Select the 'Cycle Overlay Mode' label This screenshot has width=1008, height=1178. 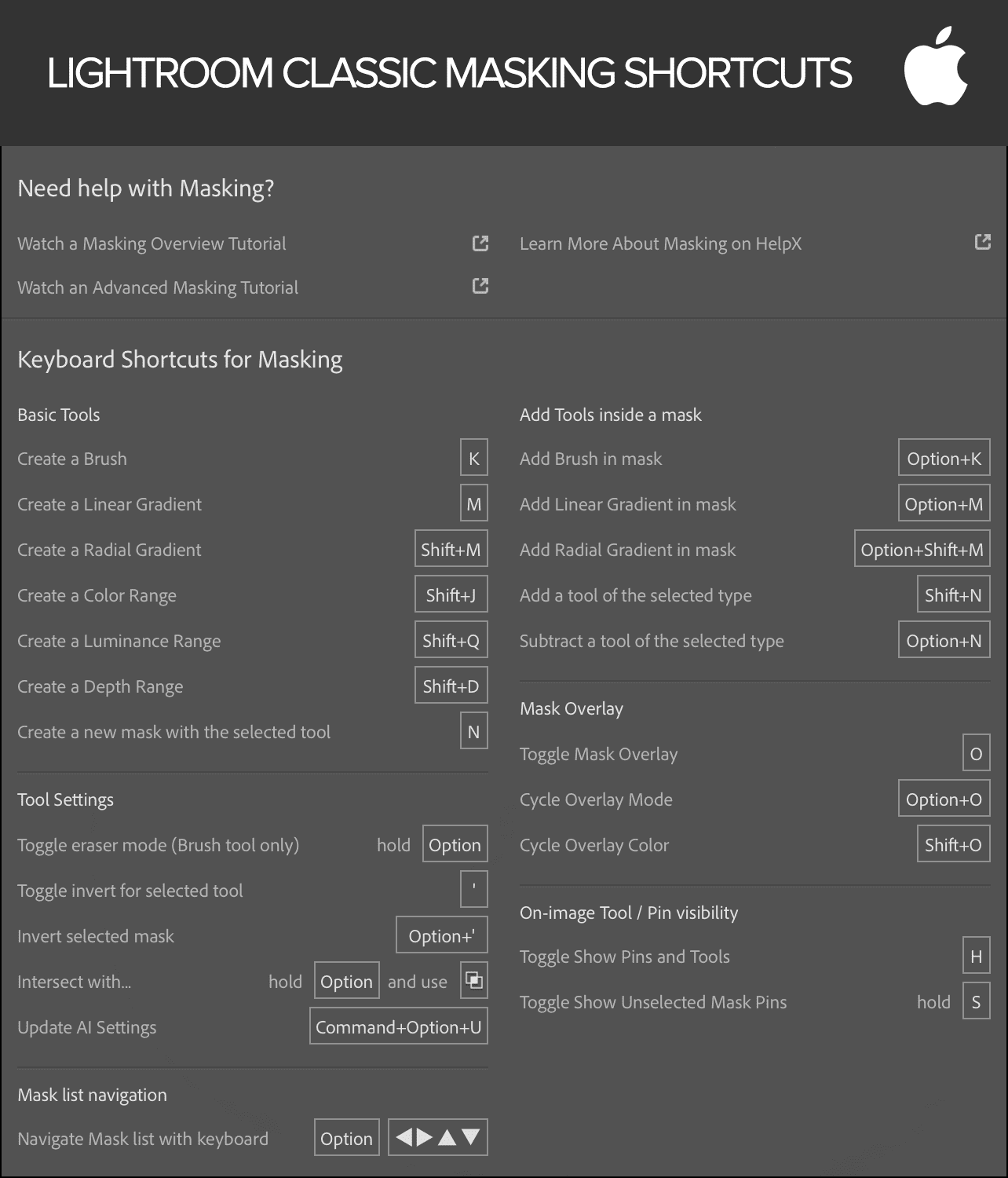pos(597,799)
